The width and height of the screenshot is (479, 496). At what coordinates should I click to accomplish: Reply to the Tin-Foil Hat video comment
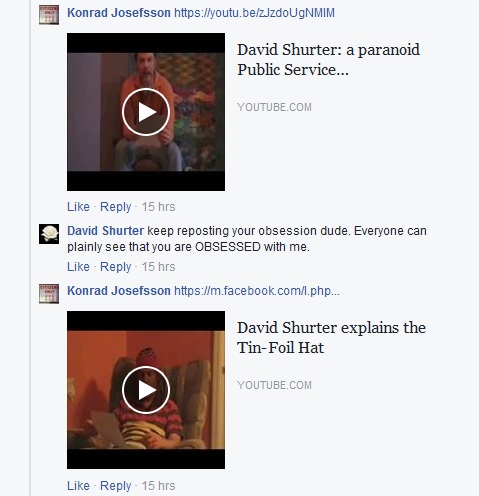[x=116, y=486]
